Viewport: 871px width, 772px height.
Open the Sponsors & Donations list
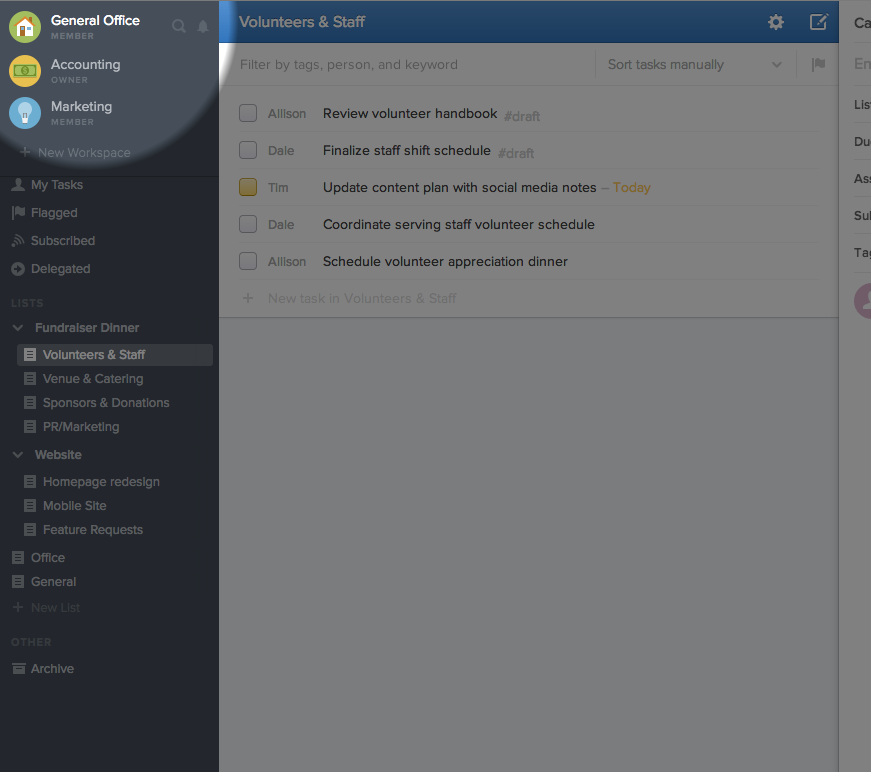coord(106,403)
